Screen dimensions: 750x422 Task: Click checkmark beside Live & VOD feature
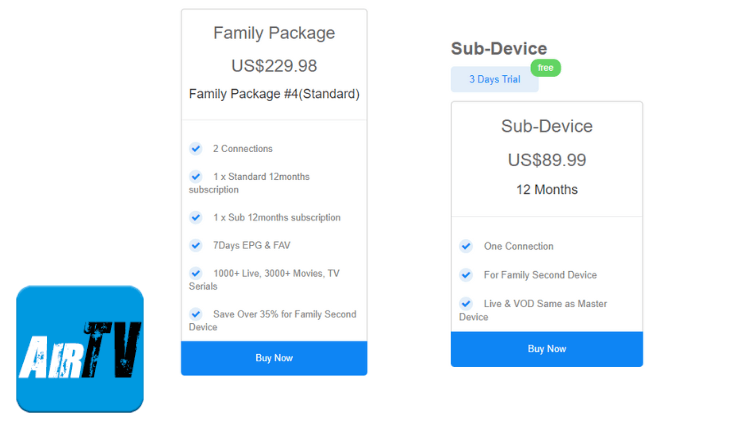point(466,303)
